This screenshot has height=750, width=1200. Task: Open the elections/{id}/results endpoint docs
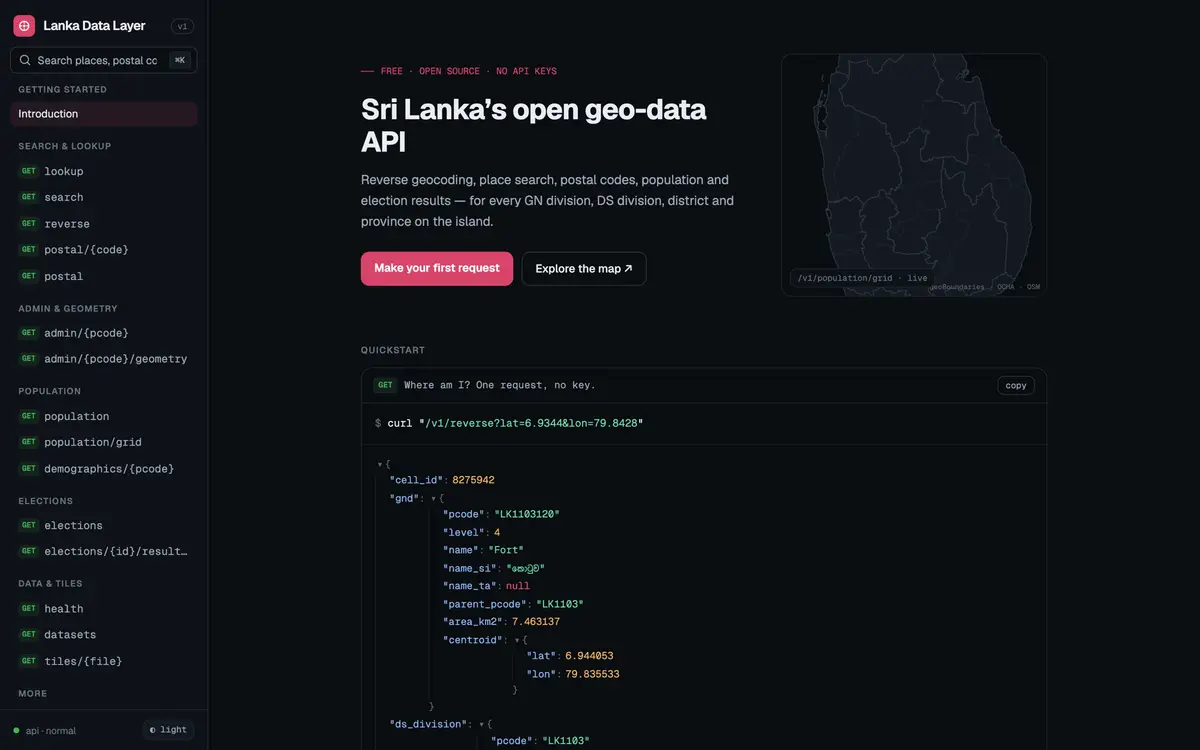coord(104,551)
